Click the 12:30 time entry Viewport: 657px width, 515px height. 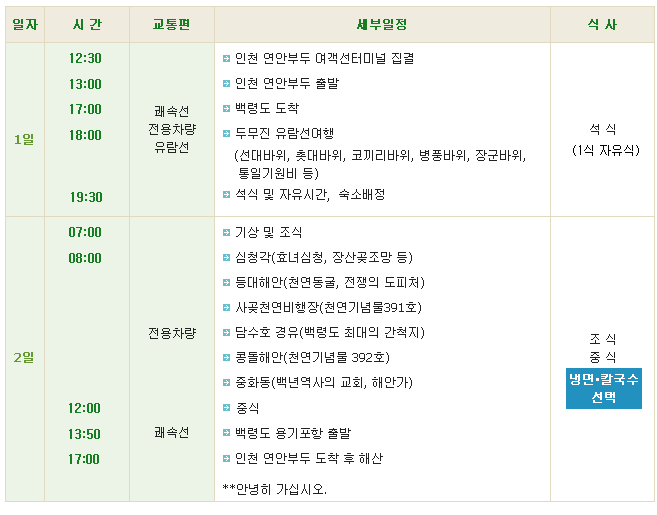click(x=85, y=58)
